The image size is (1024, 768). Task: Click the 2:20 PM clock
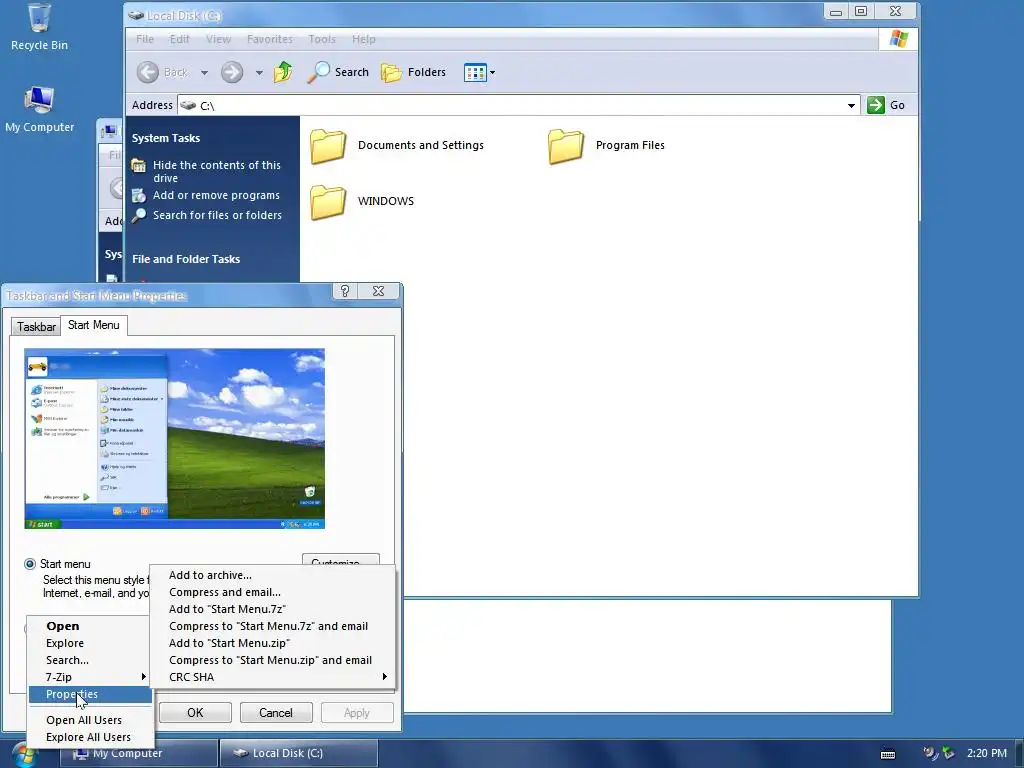(x=987, y=753)
